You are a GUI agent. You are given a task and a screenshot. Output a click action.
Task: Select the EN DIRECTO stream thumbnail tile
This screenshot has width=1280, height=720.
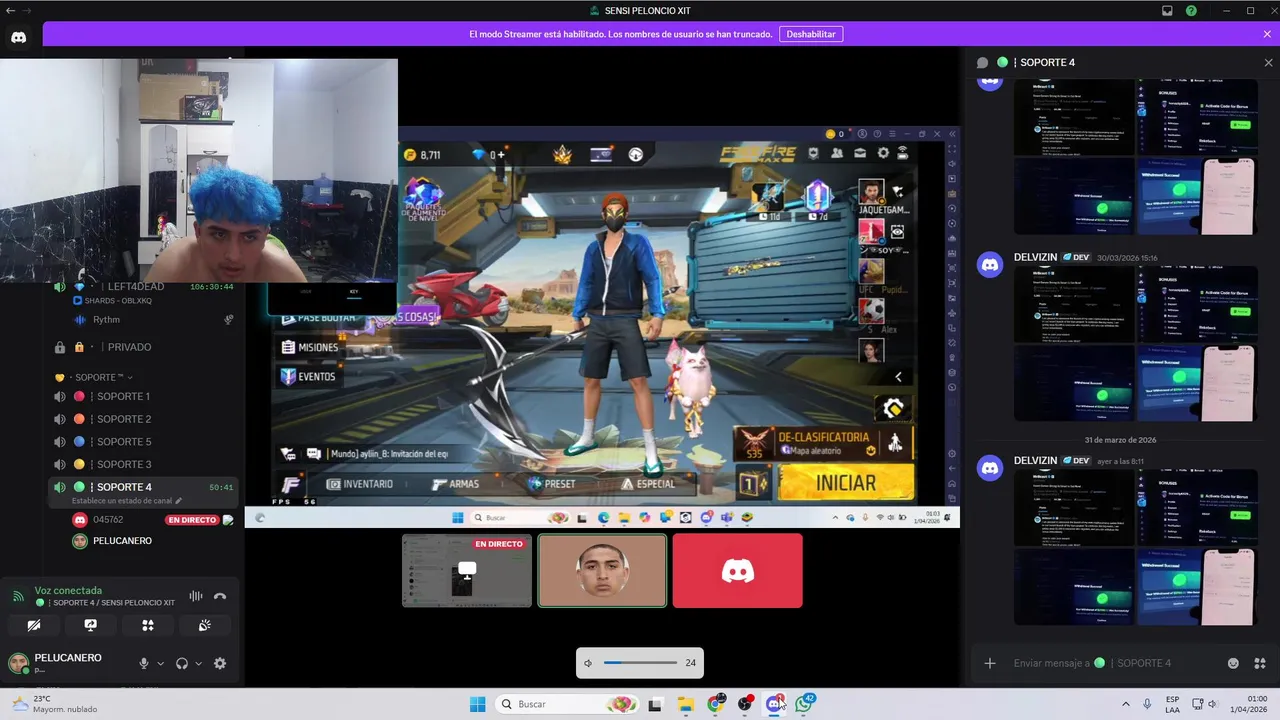click(467, 570)
